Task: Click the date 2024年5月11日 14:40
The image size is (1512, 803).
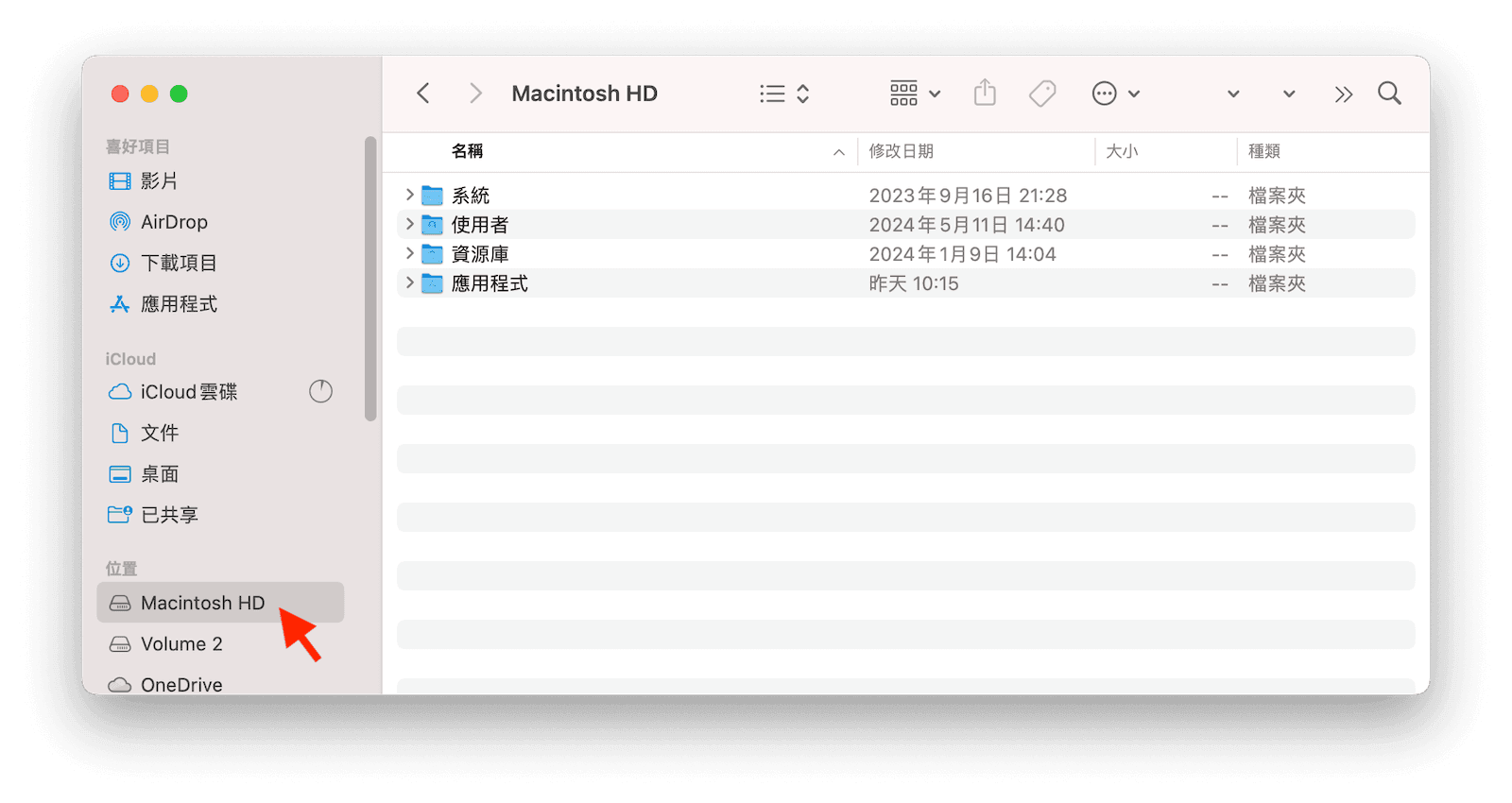Action: coord(967,225)
